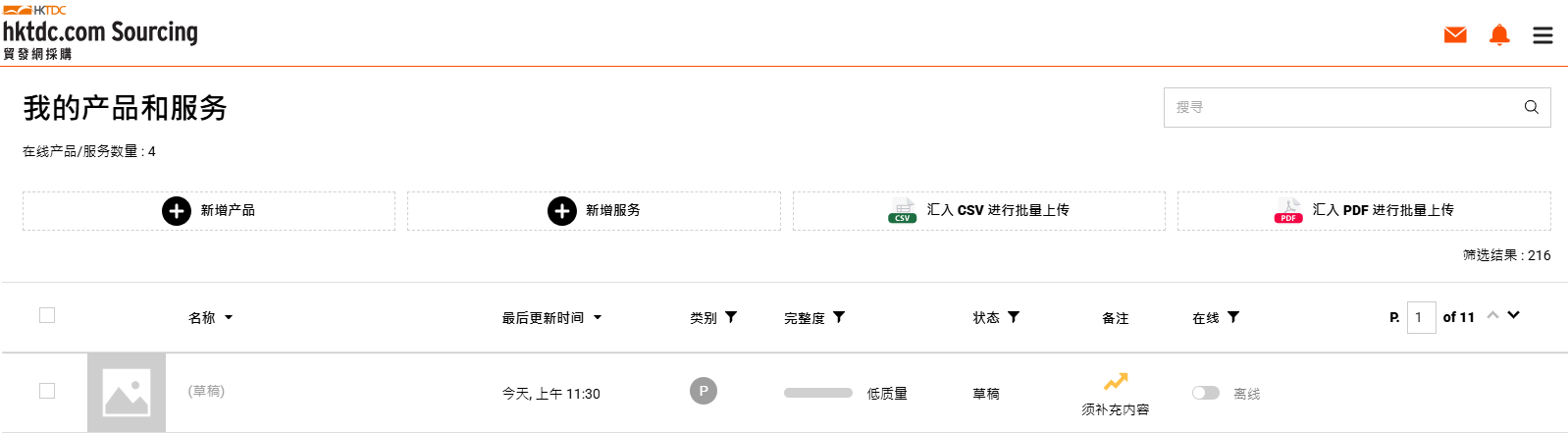Open the hamburger menu
Screen dimensions: 1568x433
pos(1542,35)
